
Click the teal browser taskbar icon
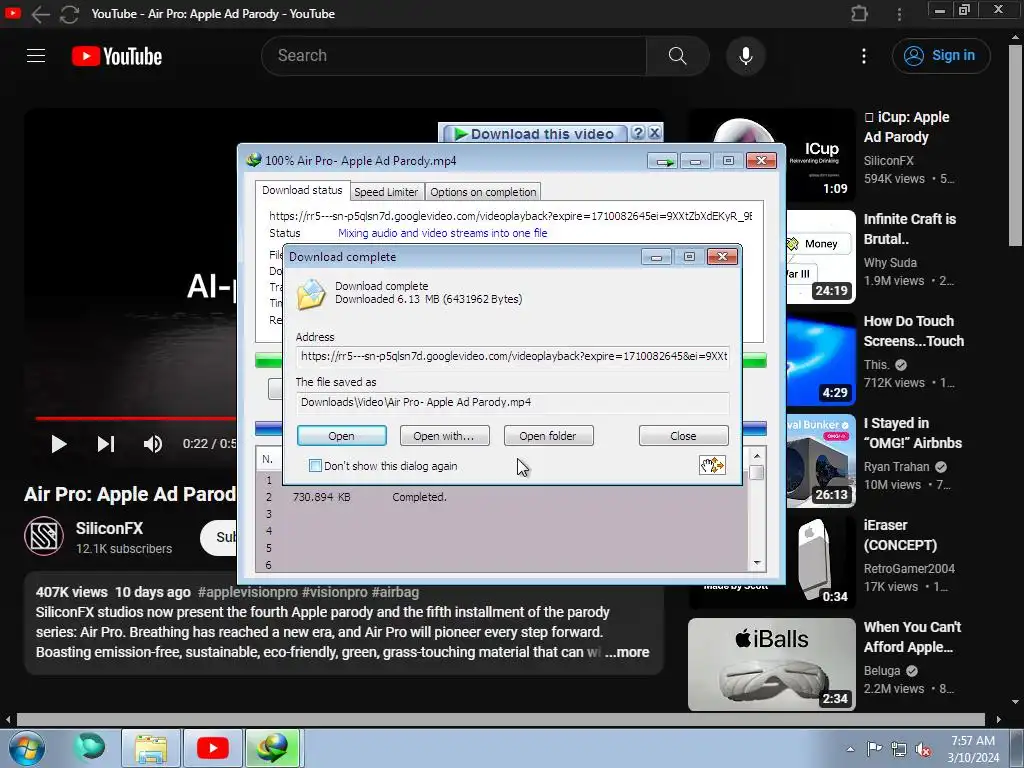[x=90, y=747]
